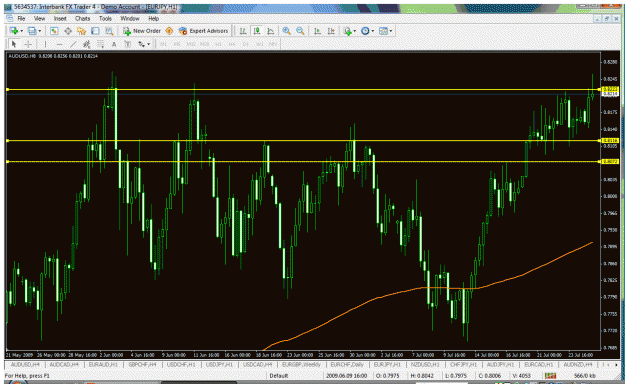Switch to the M1 timeframe button

[163, 44]
